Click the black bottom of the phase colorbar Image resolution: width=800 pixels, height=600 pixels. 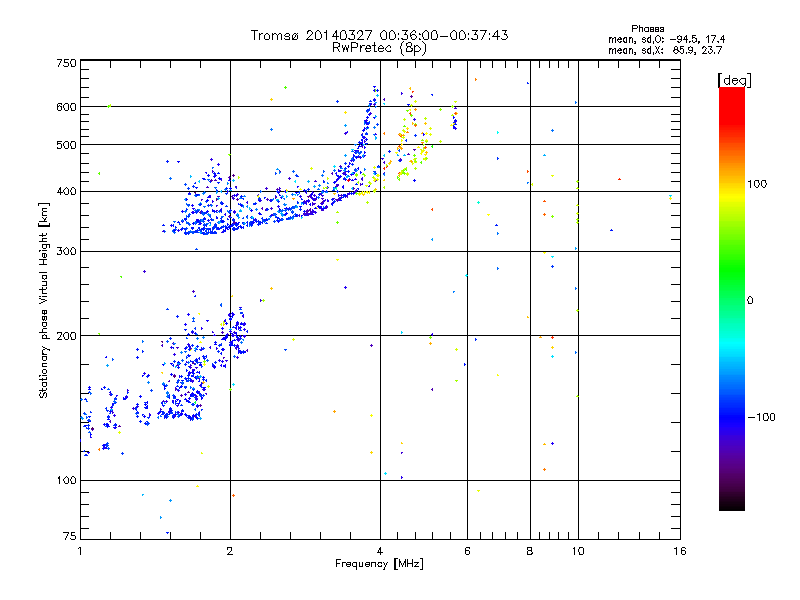coord(732,503)
